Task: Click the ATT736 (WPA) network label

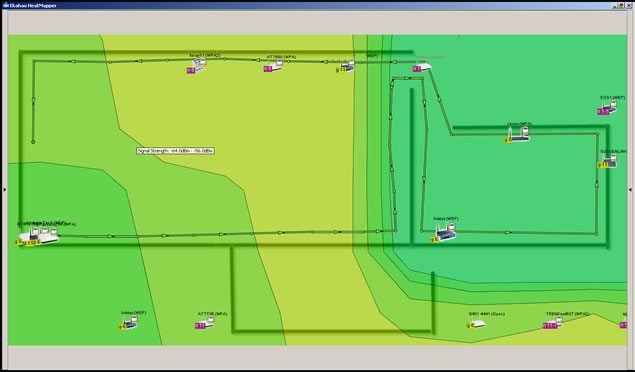Action: [213, 314]
